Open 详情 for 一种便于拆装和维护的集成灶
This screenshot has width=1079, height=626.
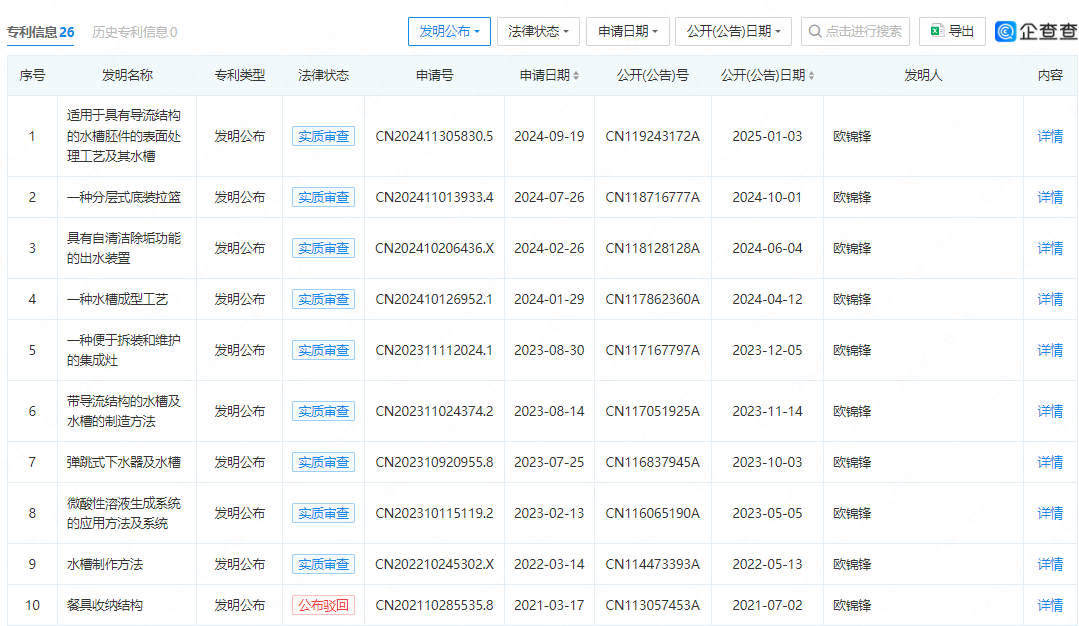[x=1050, y=350]
